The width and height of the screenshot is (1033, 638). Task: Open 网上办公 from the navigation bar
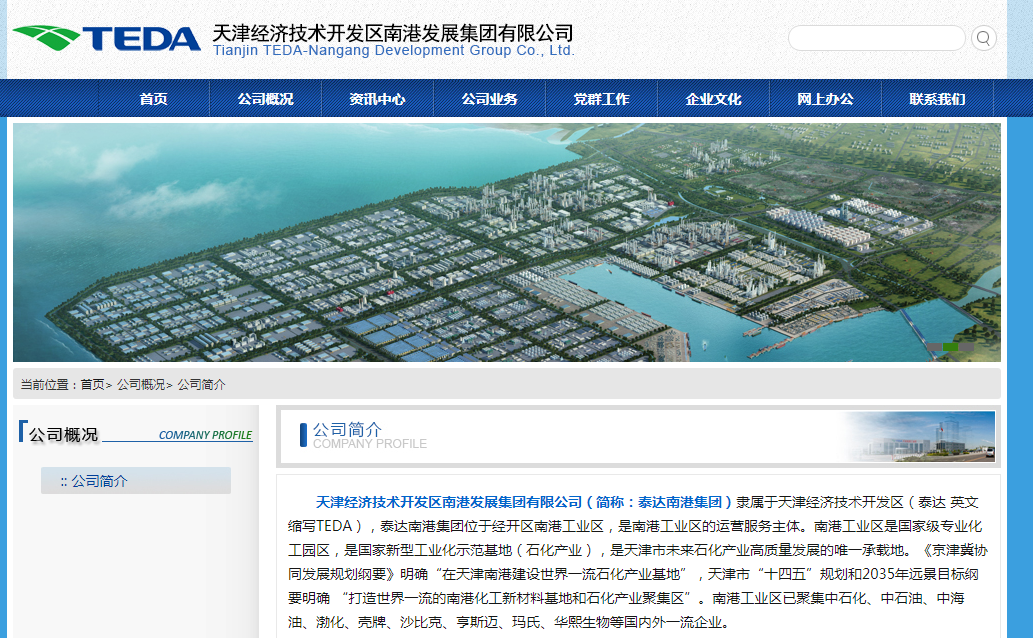825,99
